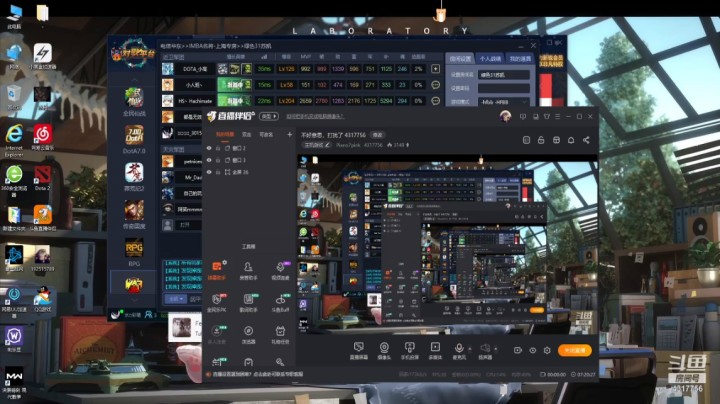Open chat bubble on HS- Hachimate row
Screen dimensions: 720x404
coord(435,101)
